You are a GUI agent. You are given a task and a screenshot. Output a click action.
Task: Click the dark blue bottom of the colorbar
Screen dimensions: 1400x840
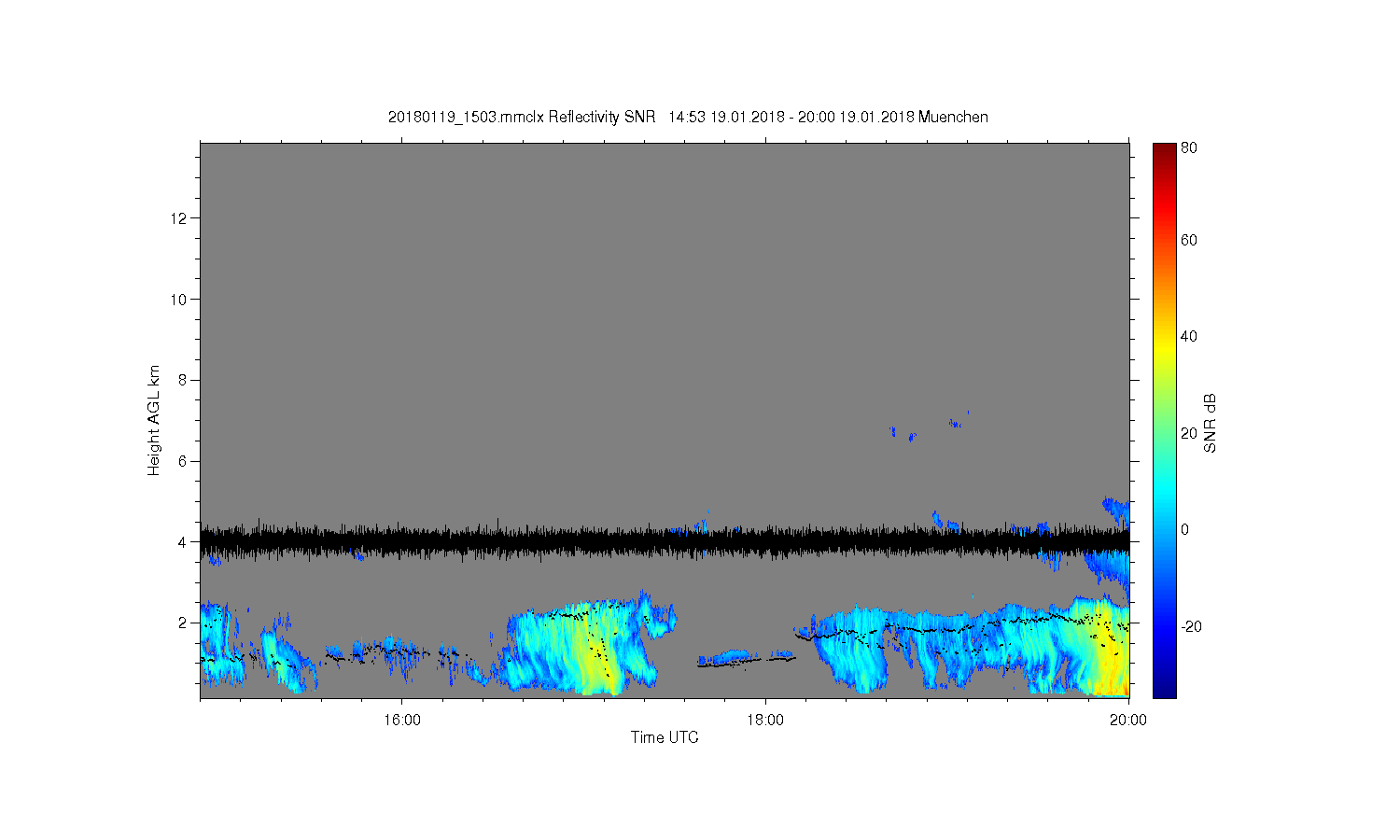coord(1164,686)
